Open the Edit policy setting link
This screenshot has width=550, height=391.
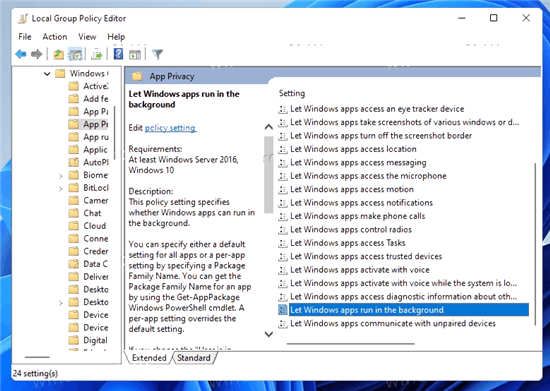click(x=170, y=128)
